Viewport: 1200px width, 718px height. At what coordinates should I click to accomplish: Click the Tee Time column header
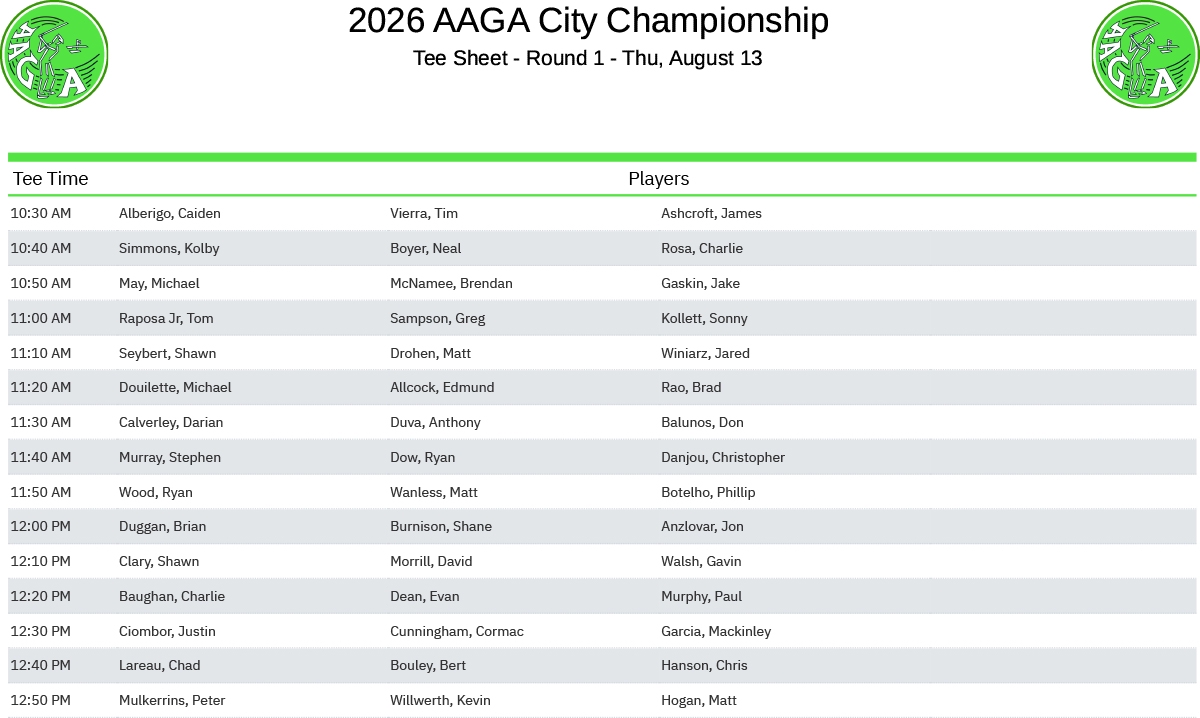pyautogui.click(x=51, y=179)
